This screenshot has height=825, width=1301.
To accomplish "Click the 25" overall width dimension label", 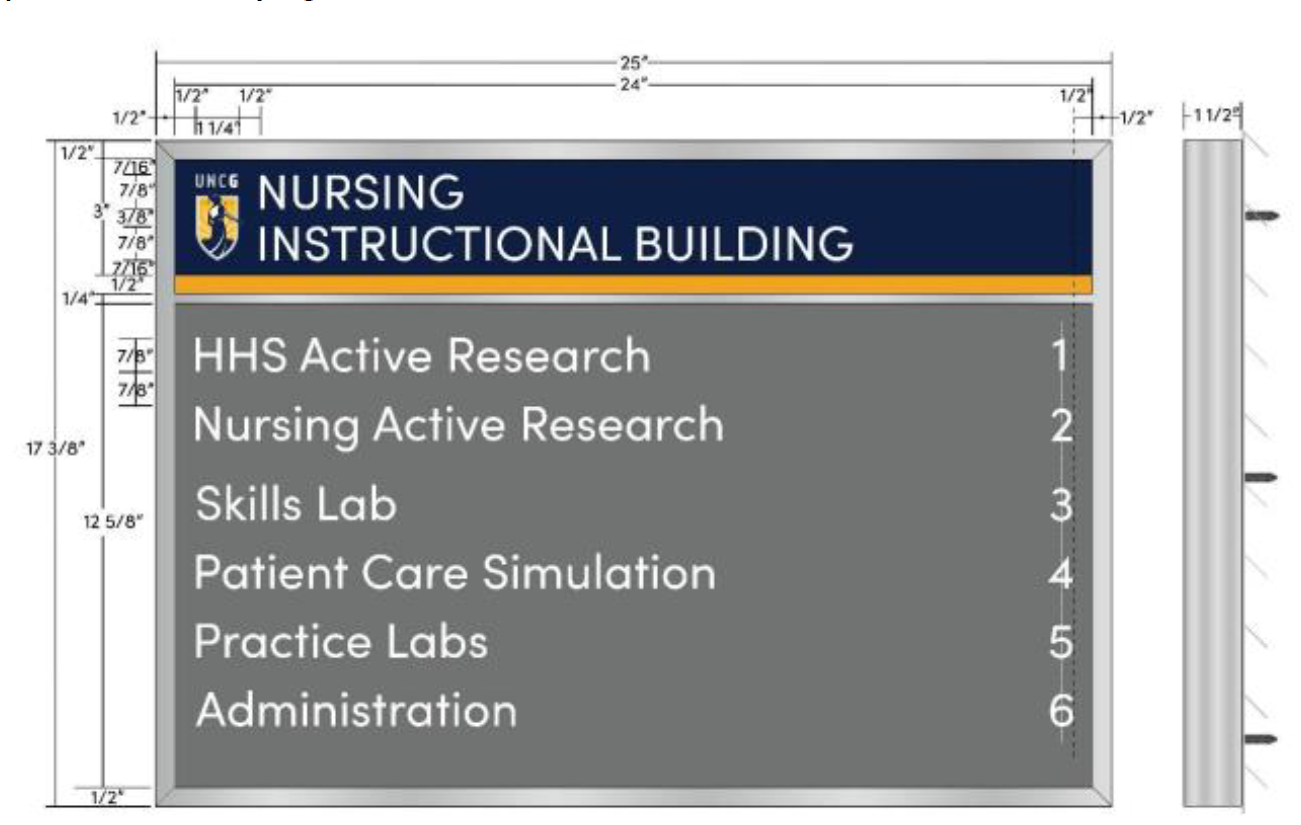I will pyautogui.click(x=634, y=62).
